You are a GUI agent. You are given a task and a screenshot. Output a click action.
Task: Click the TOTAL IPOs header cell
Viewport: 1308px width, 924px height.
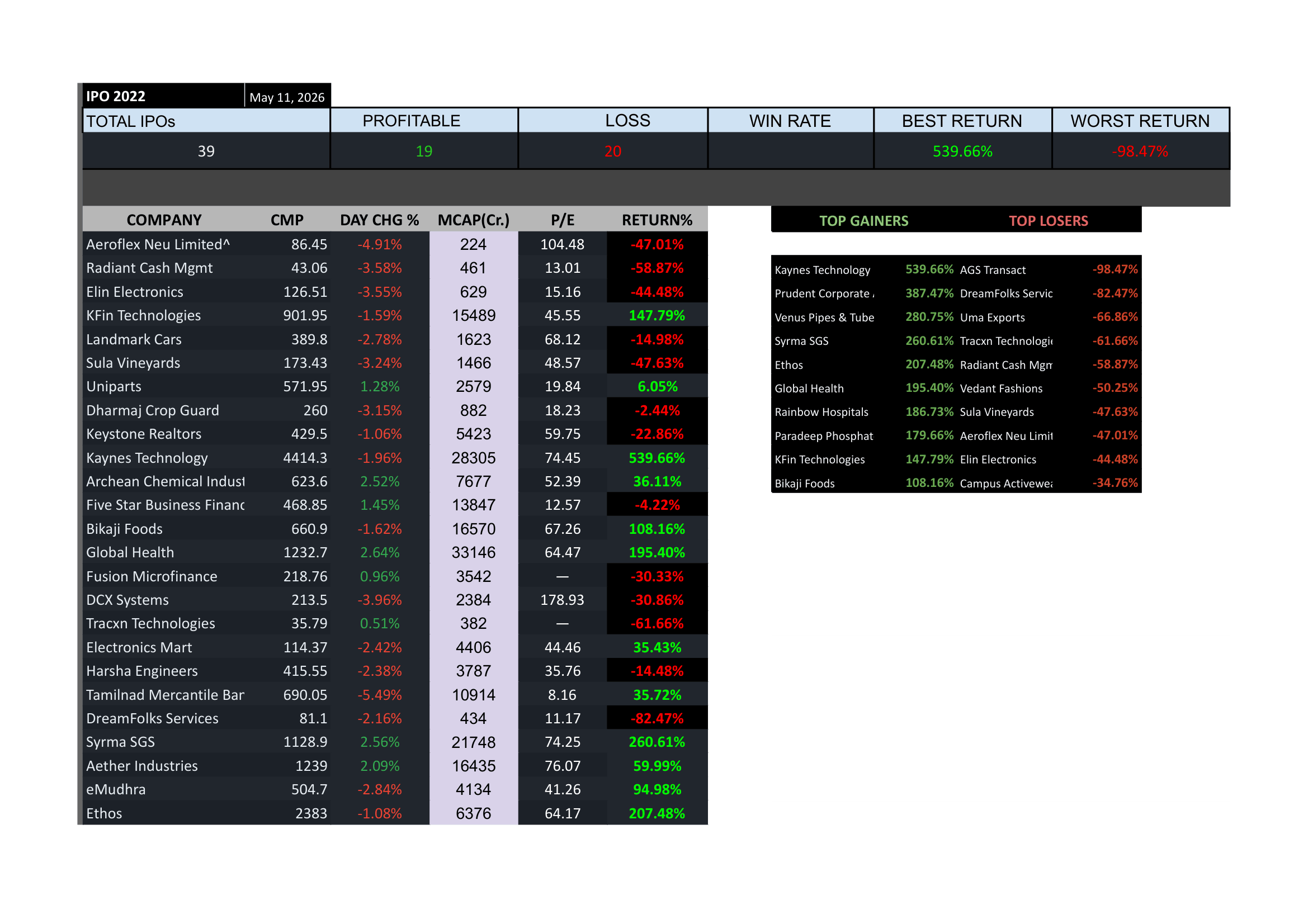206,121
